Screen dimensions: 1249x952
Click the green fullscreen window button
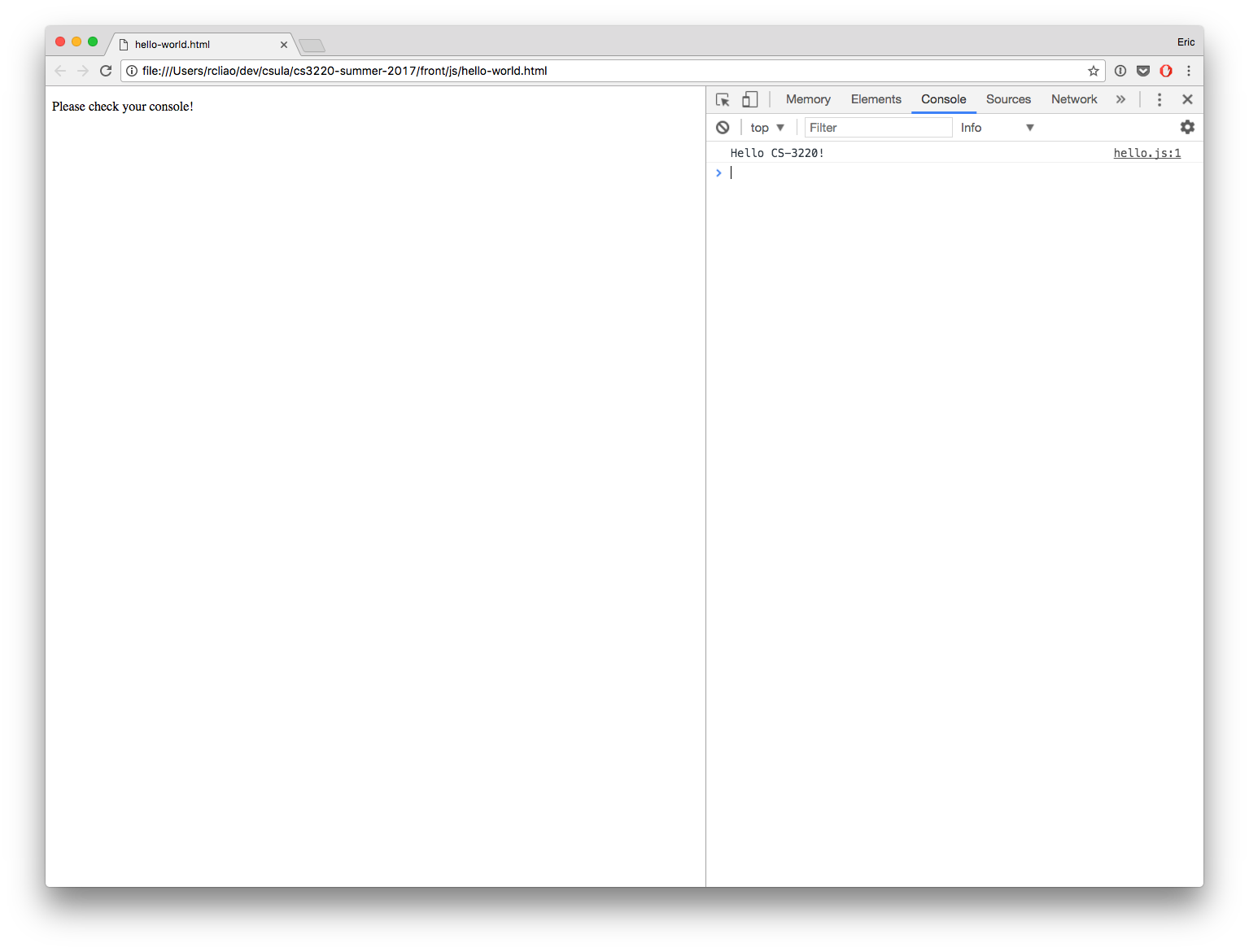click(x=93, y=41)
